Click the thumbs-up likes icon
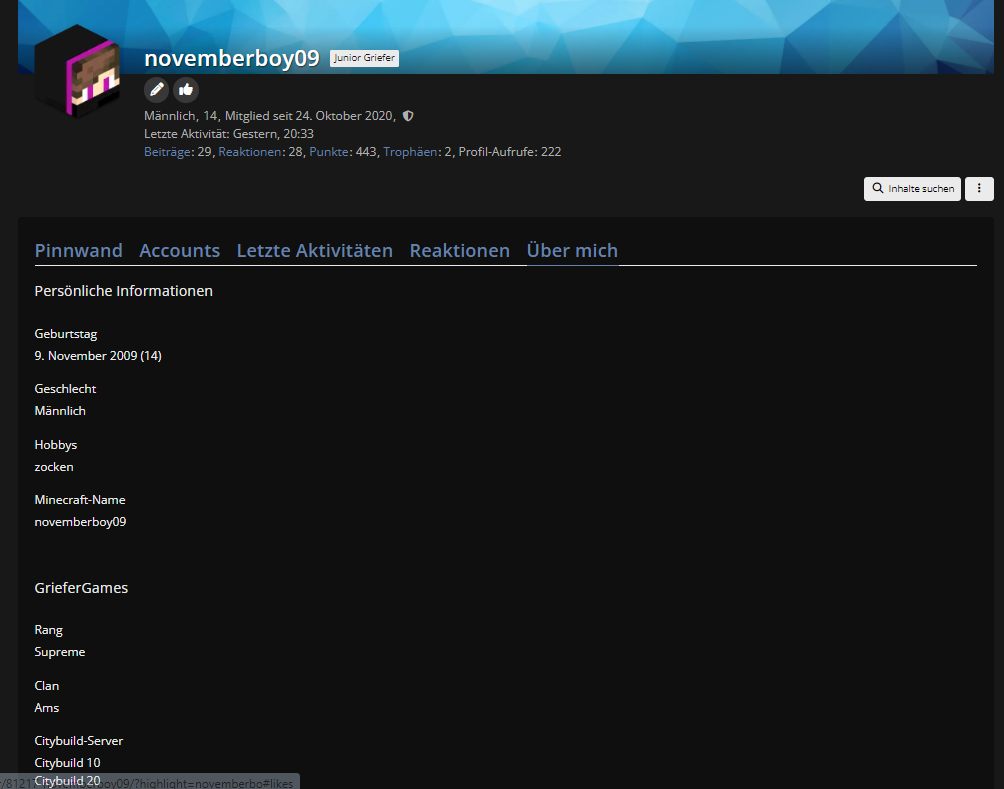The height and width of the screenshot is (789, 1004). pos(186,90)
